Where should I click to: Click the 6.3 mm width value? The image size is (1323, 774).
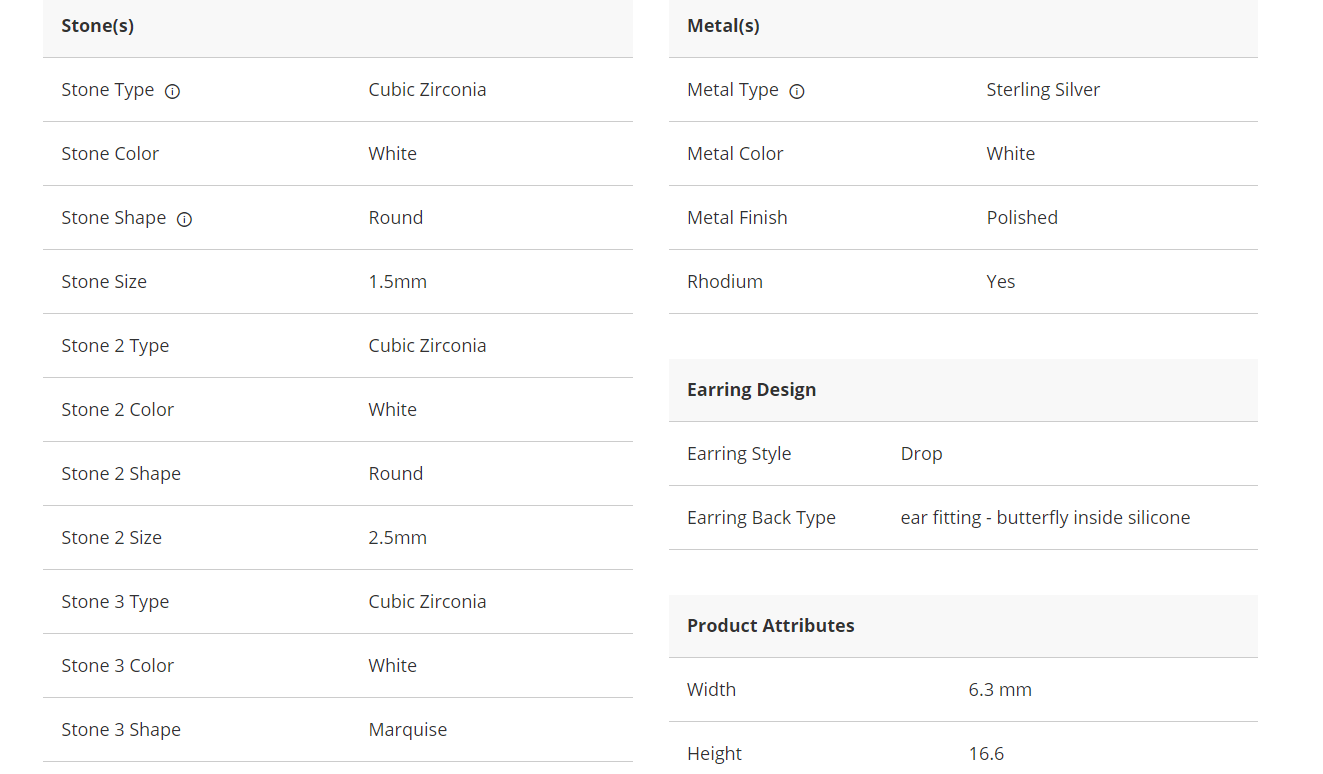point(1000,690)
